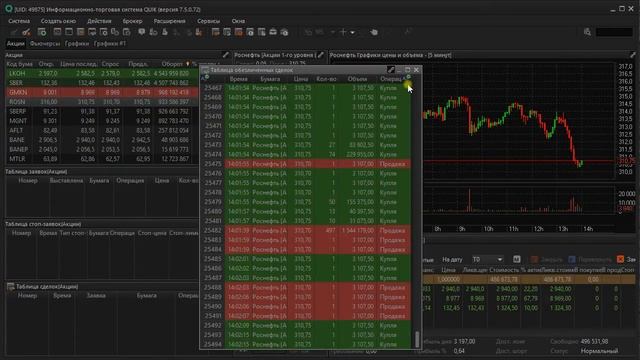Open dropdown arrow beside crosshair tool

(x=352, y=32)
